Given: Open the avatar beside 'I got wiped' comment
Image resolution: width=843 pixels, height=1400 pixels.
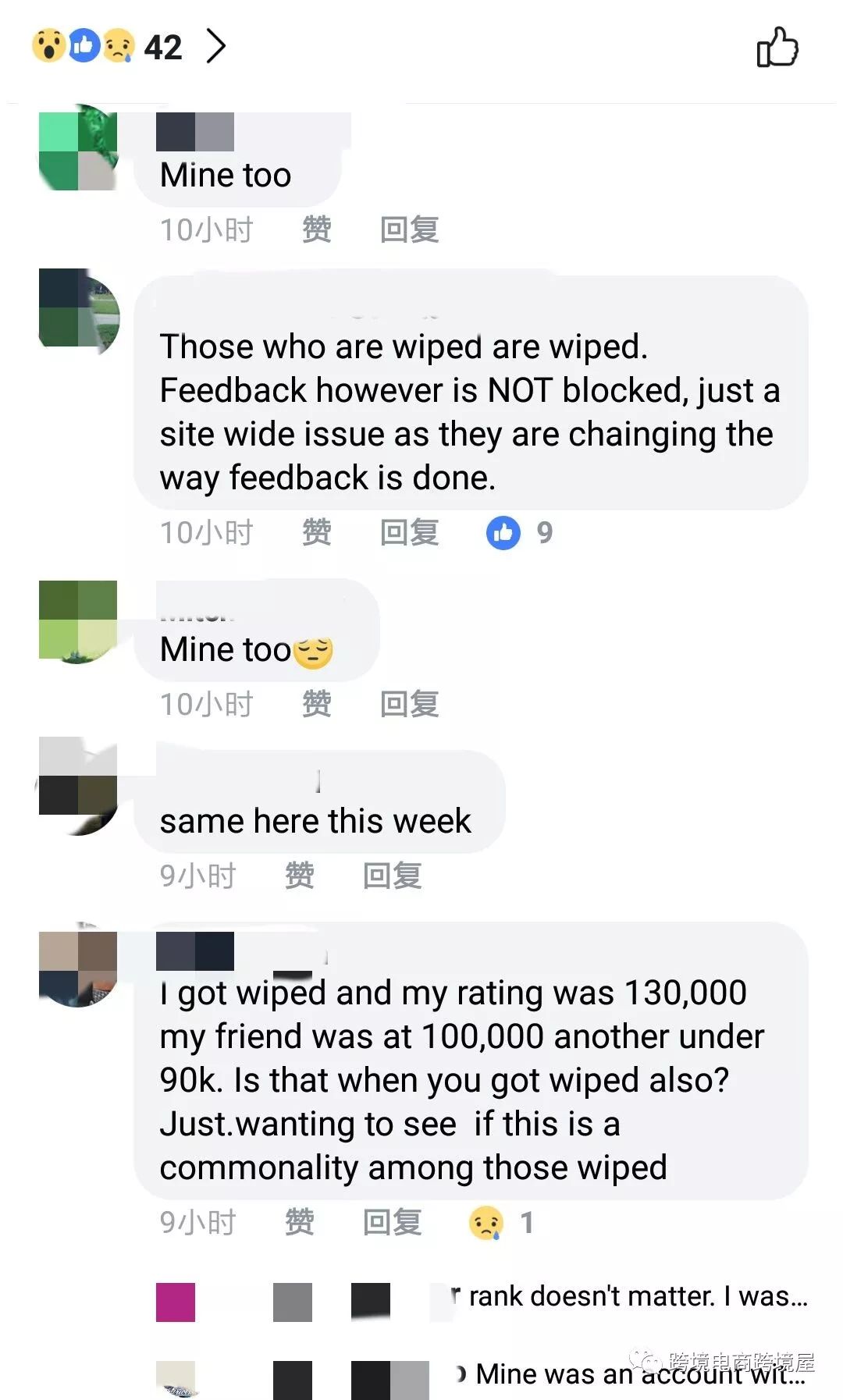Looking at the screenshot, I should (x=78, y=968).
